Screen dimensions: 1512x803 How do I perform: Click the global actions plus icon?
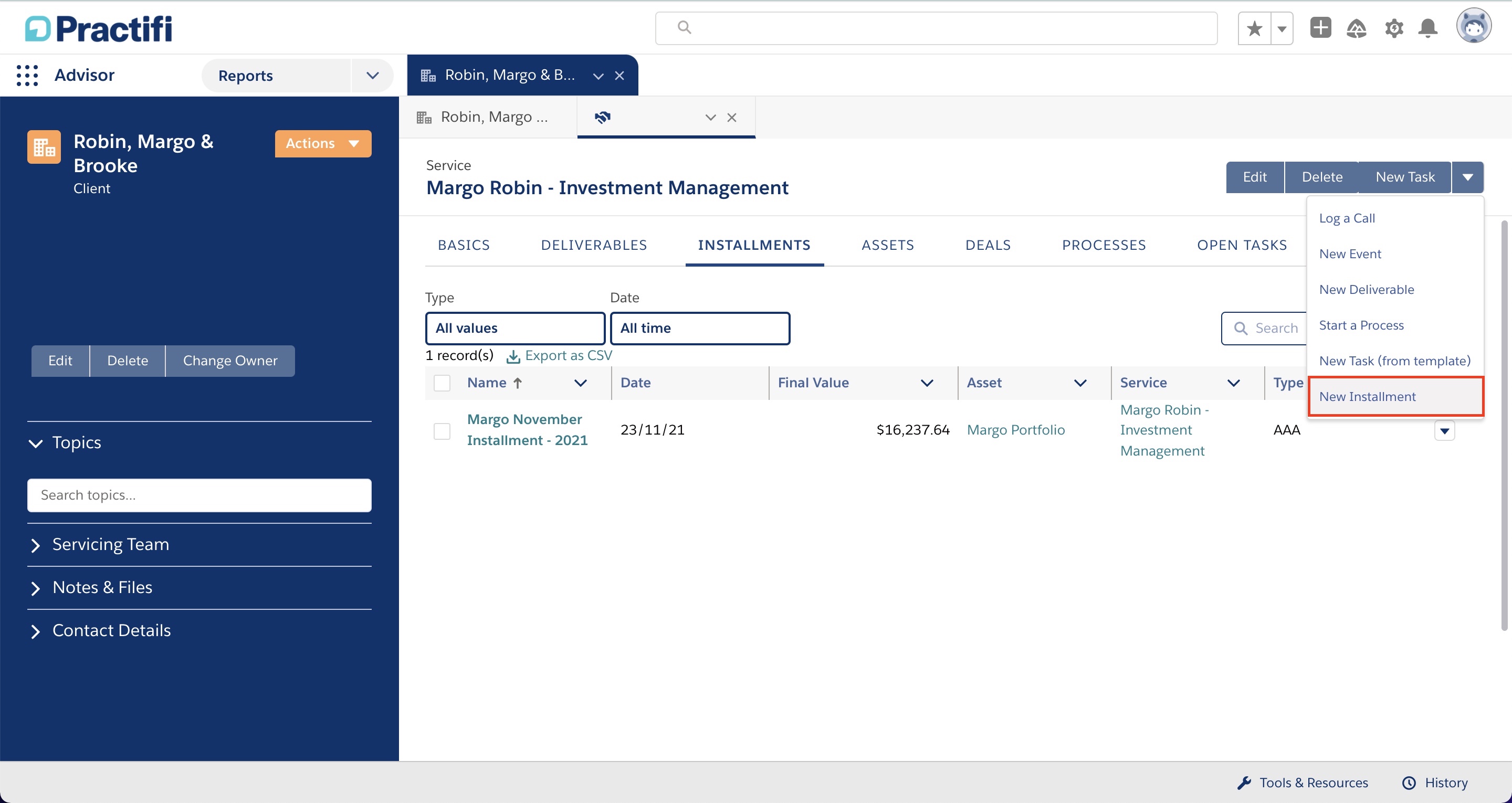(1321, 28)
